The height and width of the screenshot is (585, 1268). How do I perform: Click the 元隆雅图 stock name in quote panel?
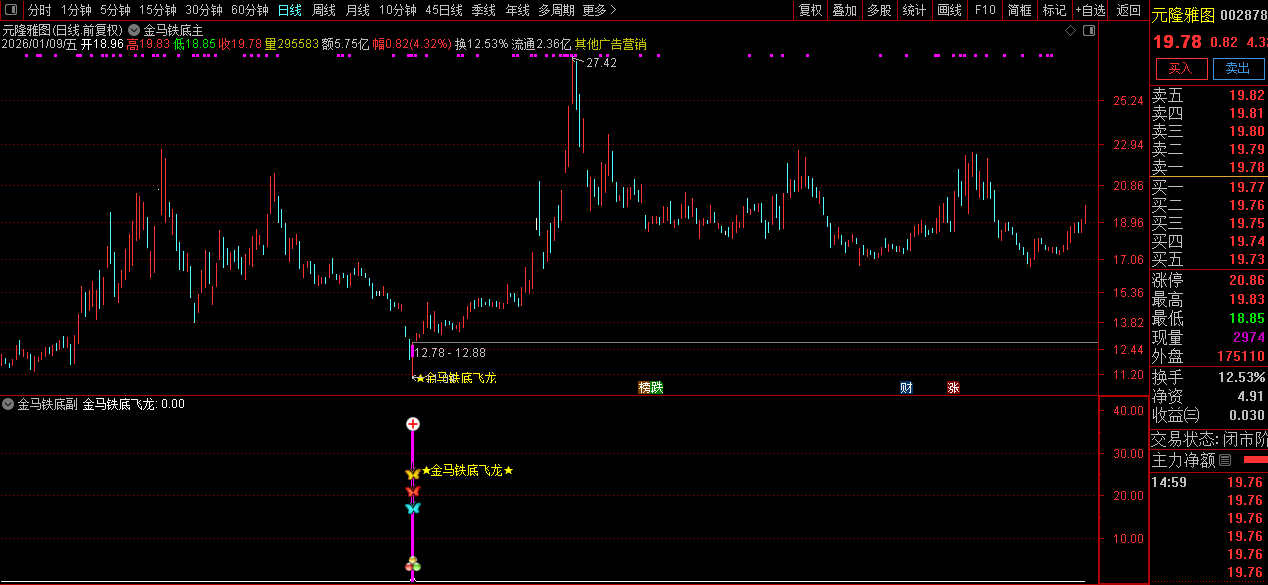[1183, 14]
